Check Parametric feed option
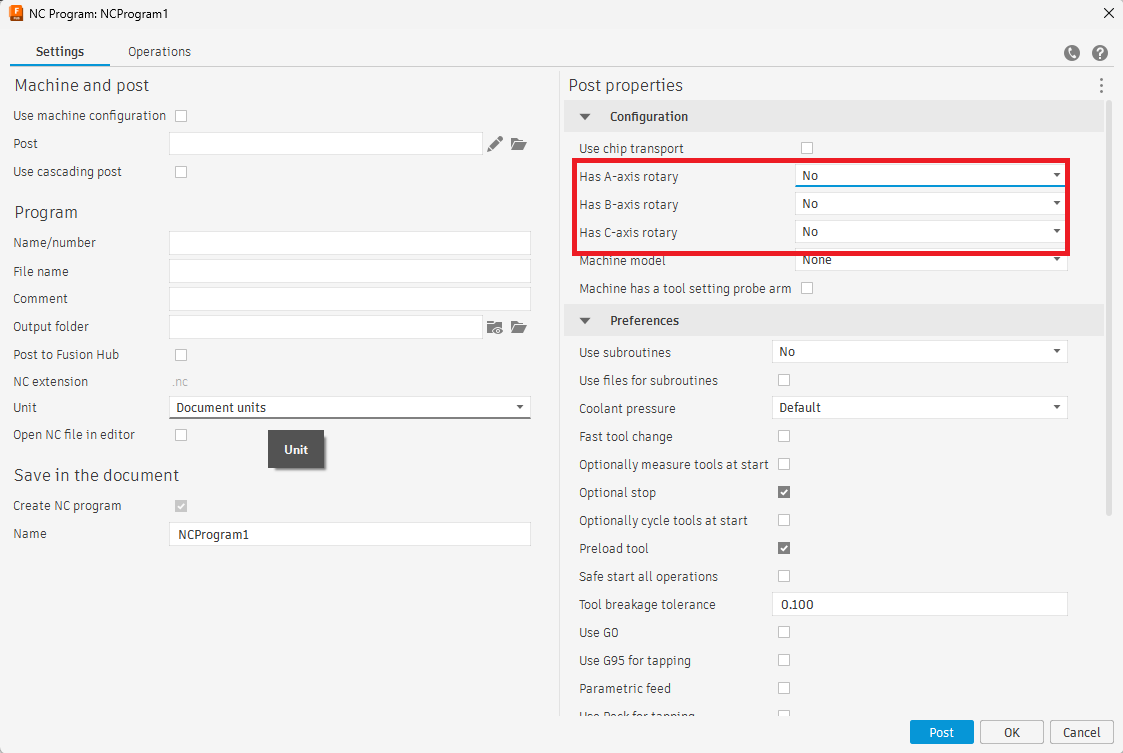Viewport: 1123px width, 753px height. (x=784, y=688)
